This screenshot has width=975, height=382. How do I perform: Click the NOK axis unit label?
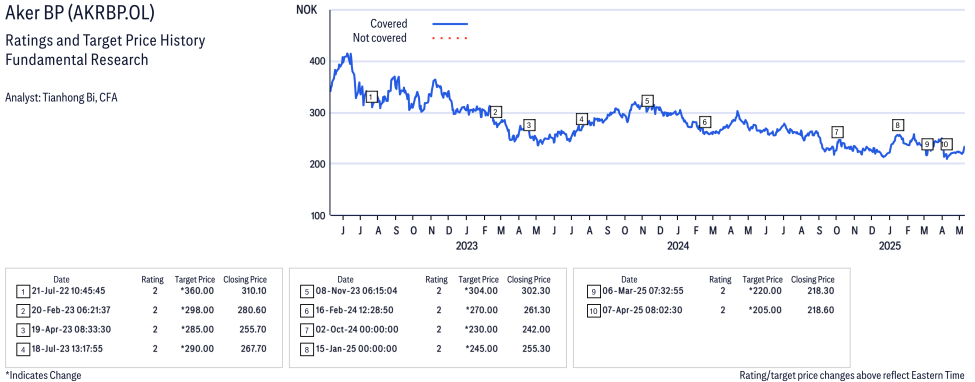306,8
